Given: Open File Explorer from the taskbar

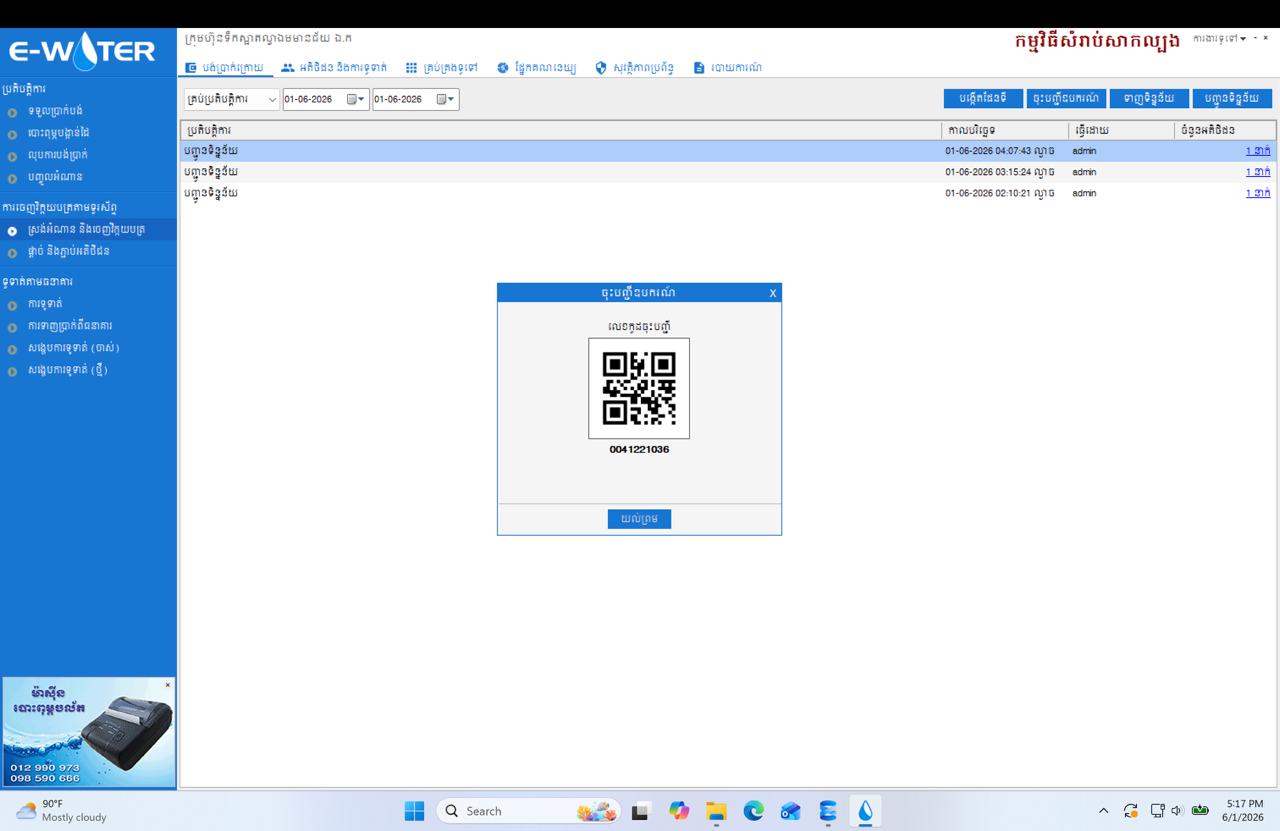Looking at the screenshot, I should 716,811.
